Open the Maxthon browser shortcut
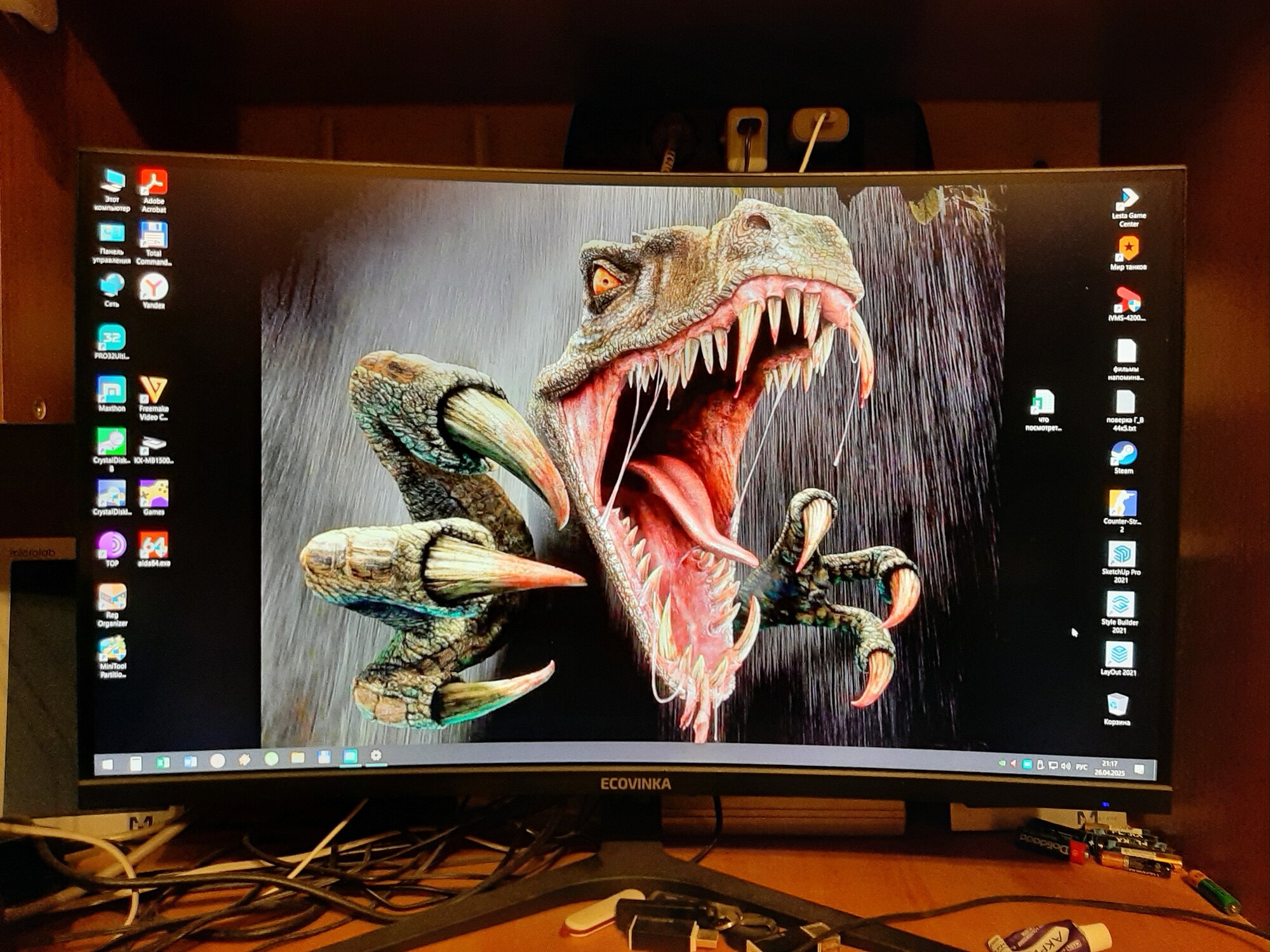The width and height of the screenshot is (1270, 952). 112,393
